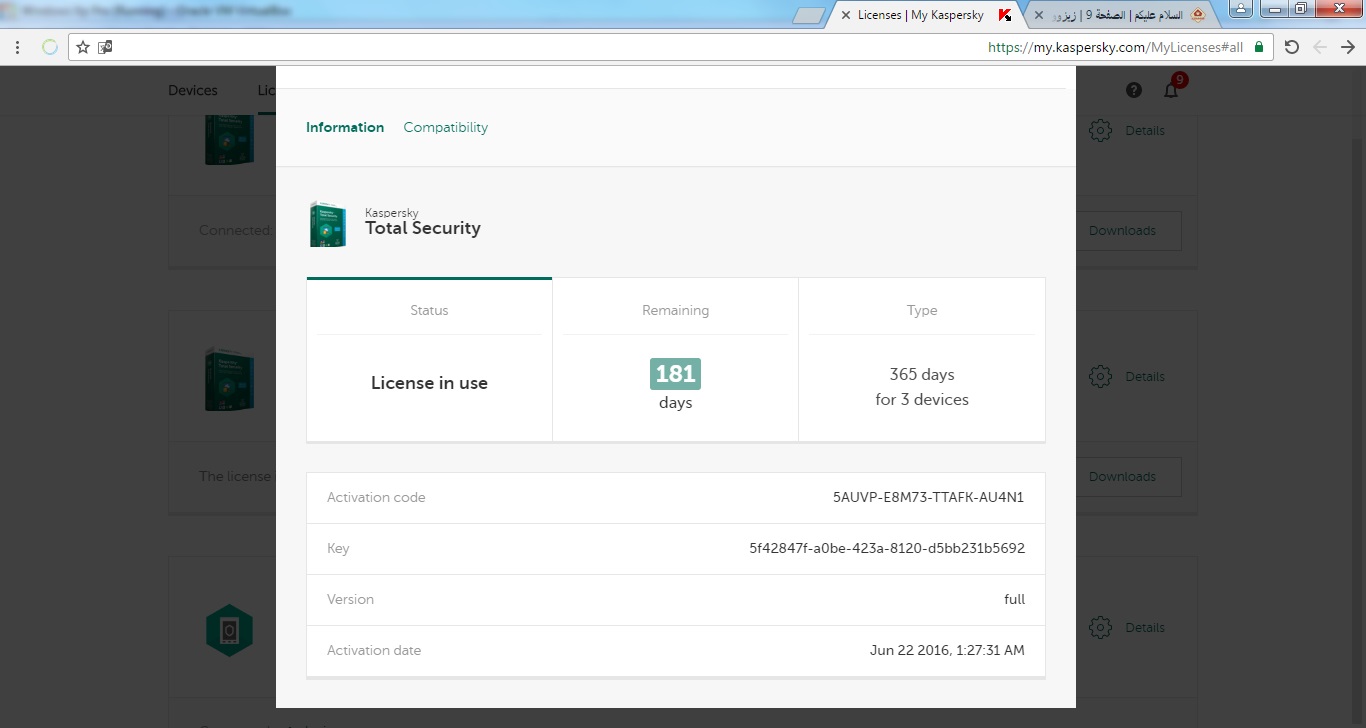Click the Chrome user profile icon
This screenshot has width=1366, height=728.
1240,10
